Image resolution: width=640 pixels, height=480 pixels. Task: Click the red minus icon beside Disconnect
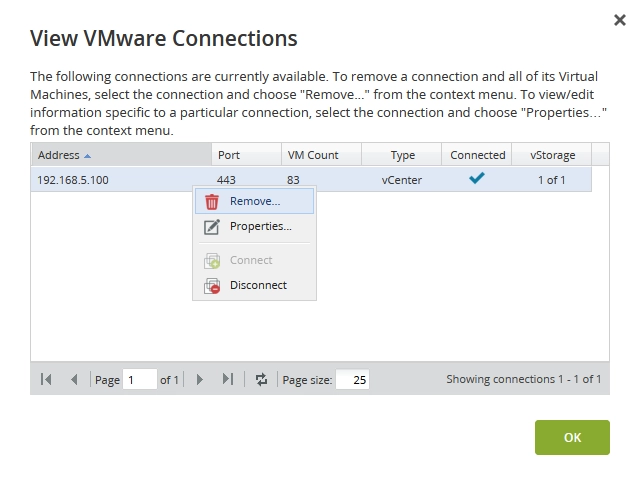click(212, 286)
